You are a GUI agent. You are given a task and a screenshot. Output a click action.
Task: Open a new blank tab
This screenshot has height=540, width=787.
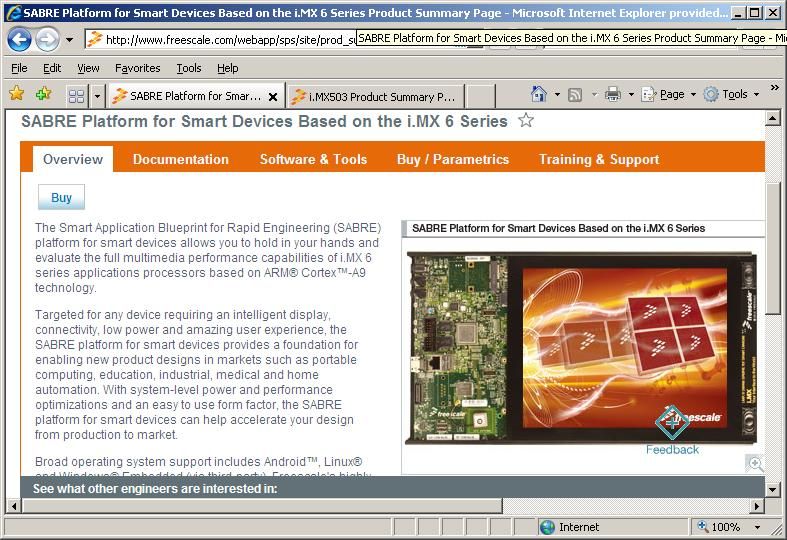coord(480,97)
